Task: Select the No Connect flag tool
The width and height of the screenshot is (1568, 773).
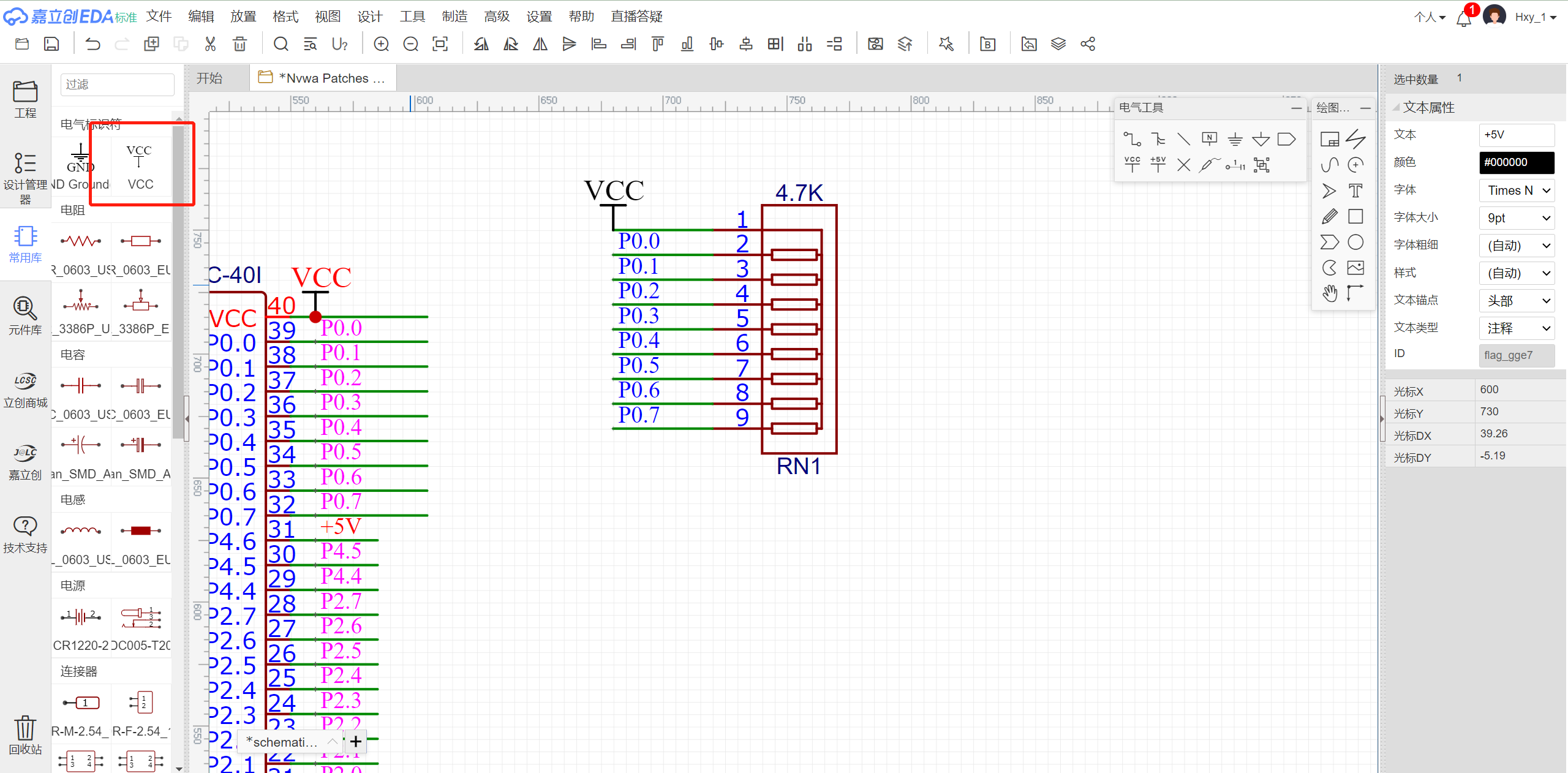Action: pyautogui.click(x=1183, y=165)
